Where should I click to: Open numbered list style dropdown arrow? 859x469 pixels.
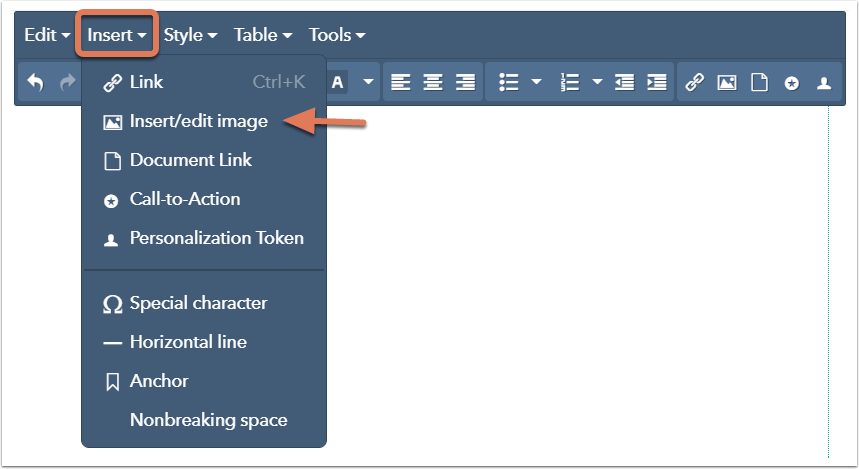[597, 82]
